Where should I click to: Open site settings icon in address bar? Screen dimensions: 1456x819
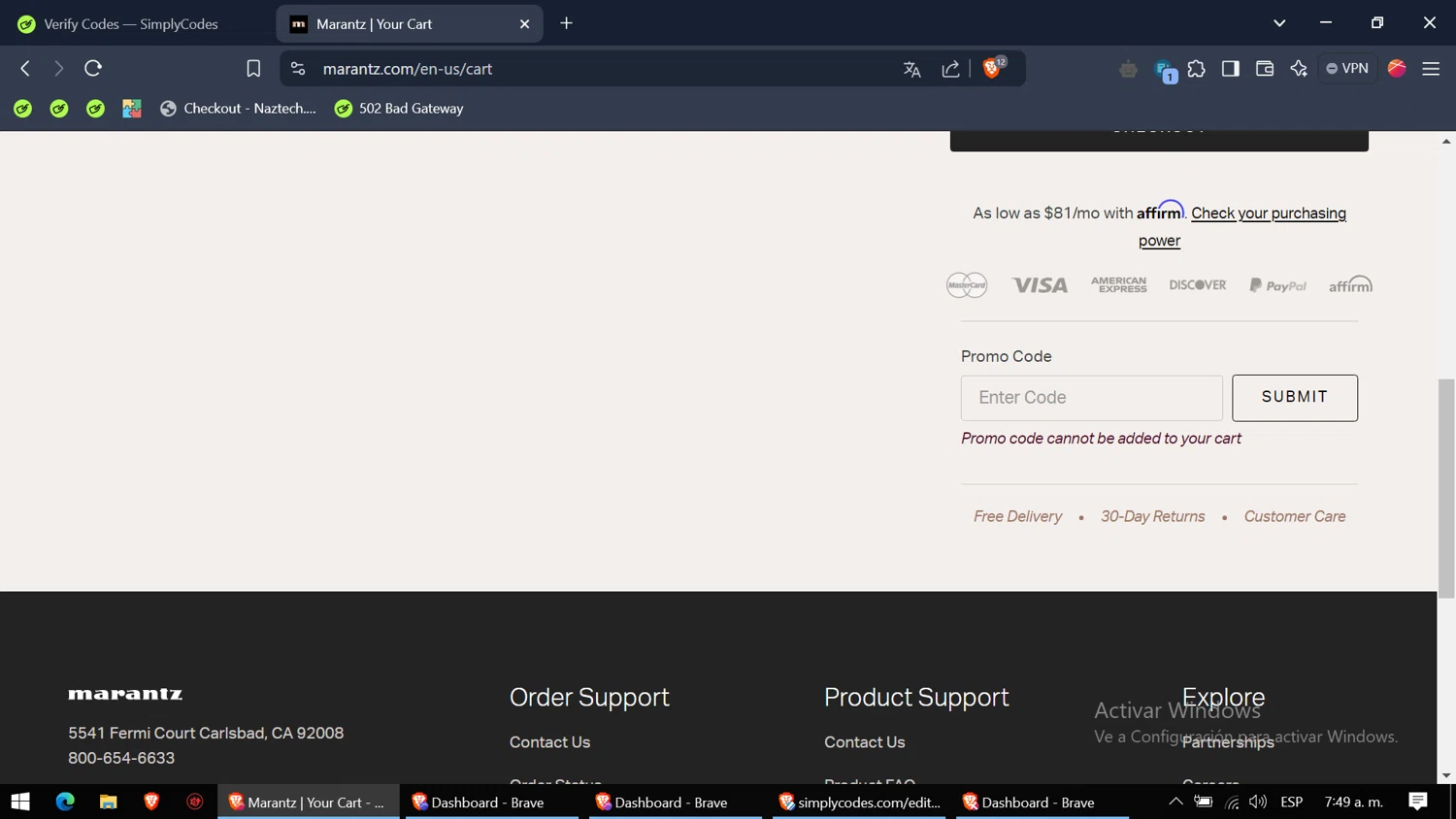click(298, 69)
